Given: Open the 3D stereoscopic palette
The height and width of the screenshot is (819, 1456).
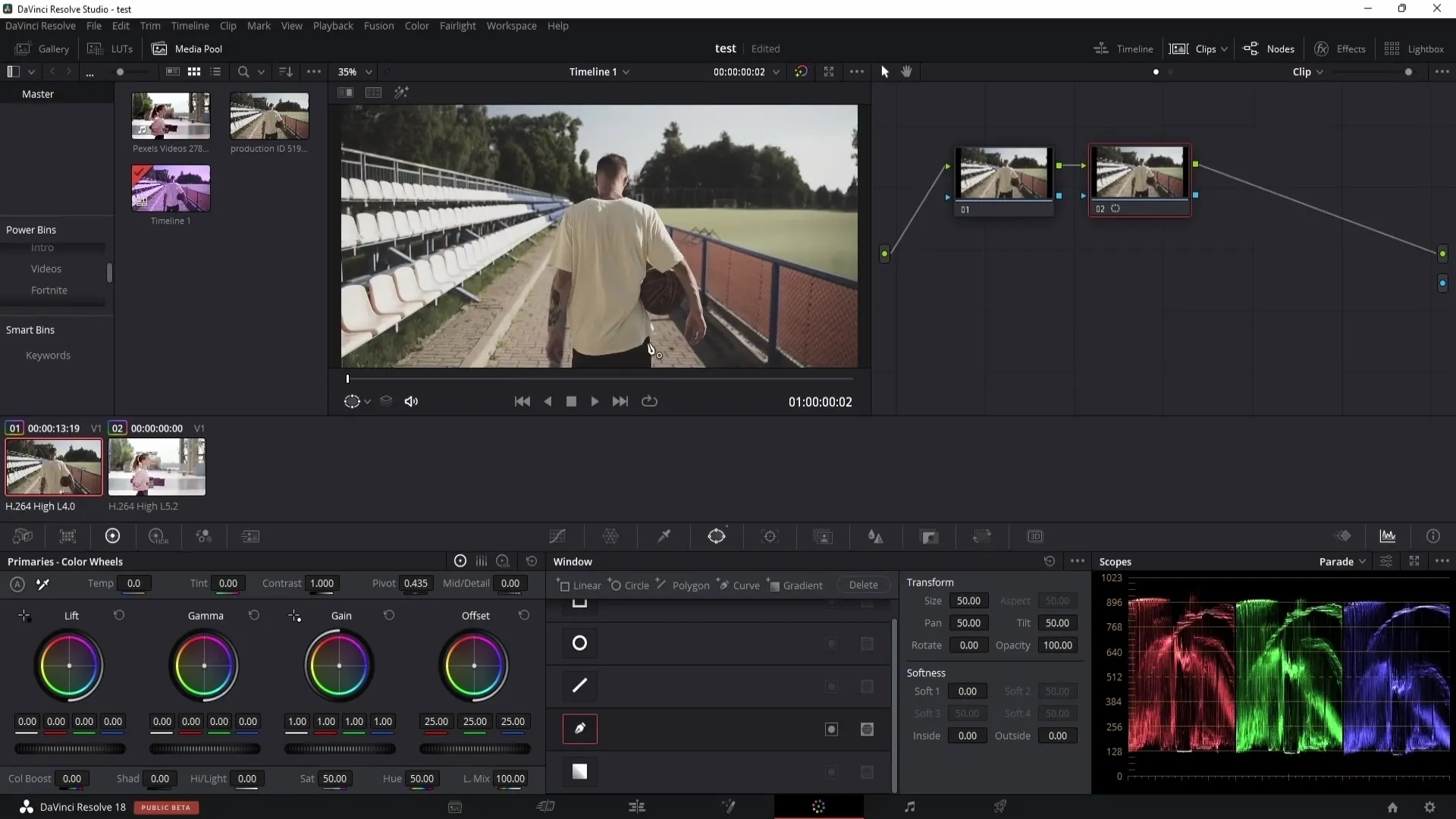Looking at the screenshot, I should [x=1035, y=537].
